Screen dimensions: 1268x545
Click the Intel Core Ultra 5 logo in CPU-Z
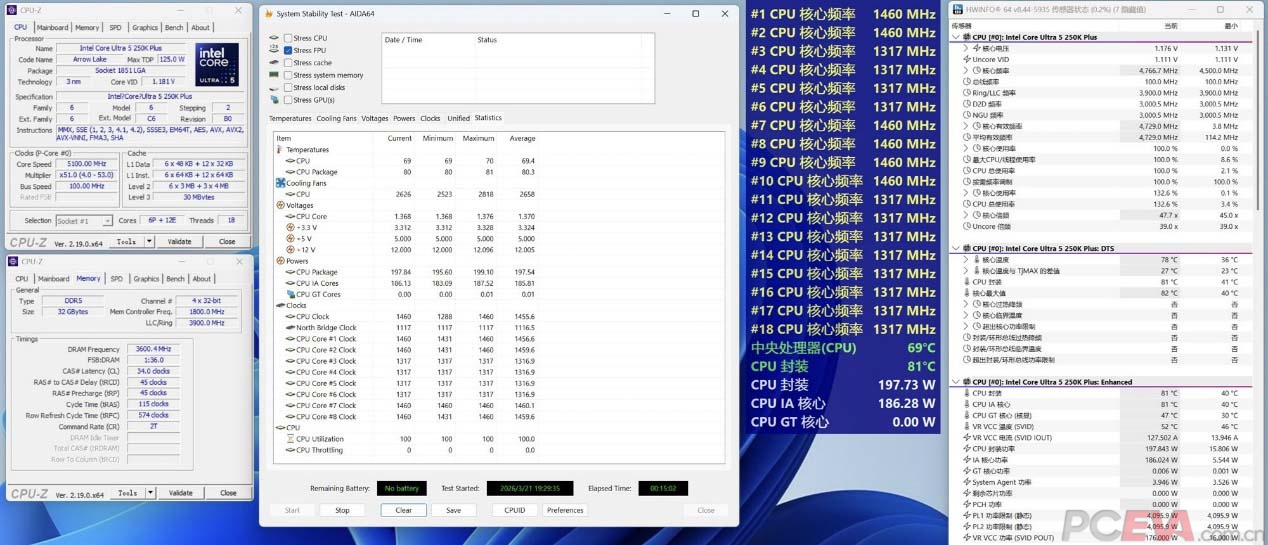click(217, 64)
